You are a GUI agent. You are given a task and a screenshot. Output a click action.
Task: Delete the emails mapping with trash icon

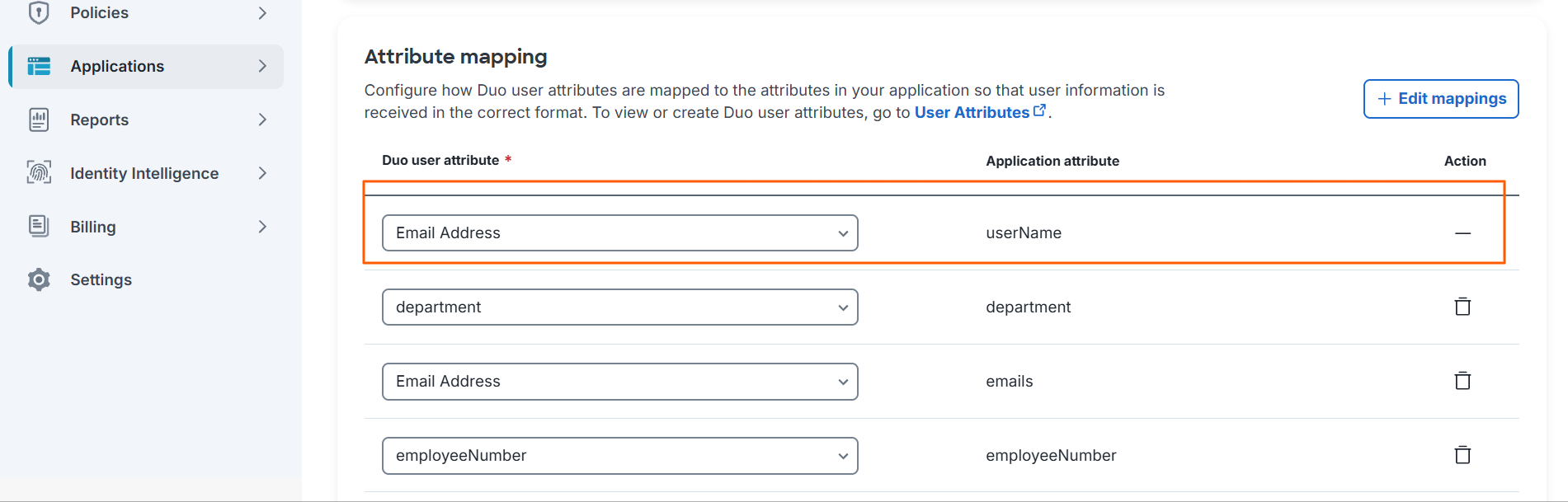(1462, 381)
